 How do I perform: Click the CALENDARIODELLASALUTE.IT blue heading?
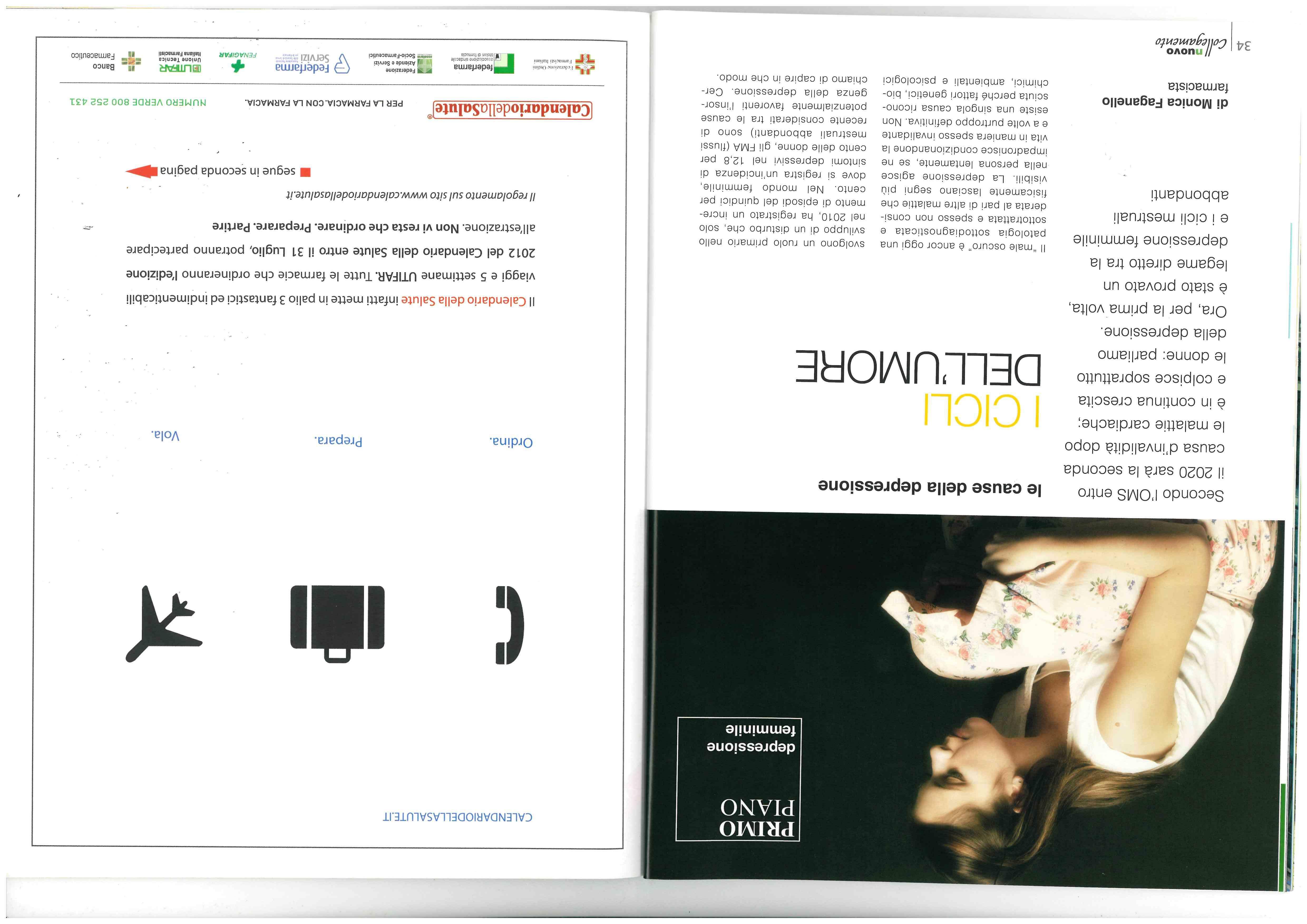click(x=458, y=817)
